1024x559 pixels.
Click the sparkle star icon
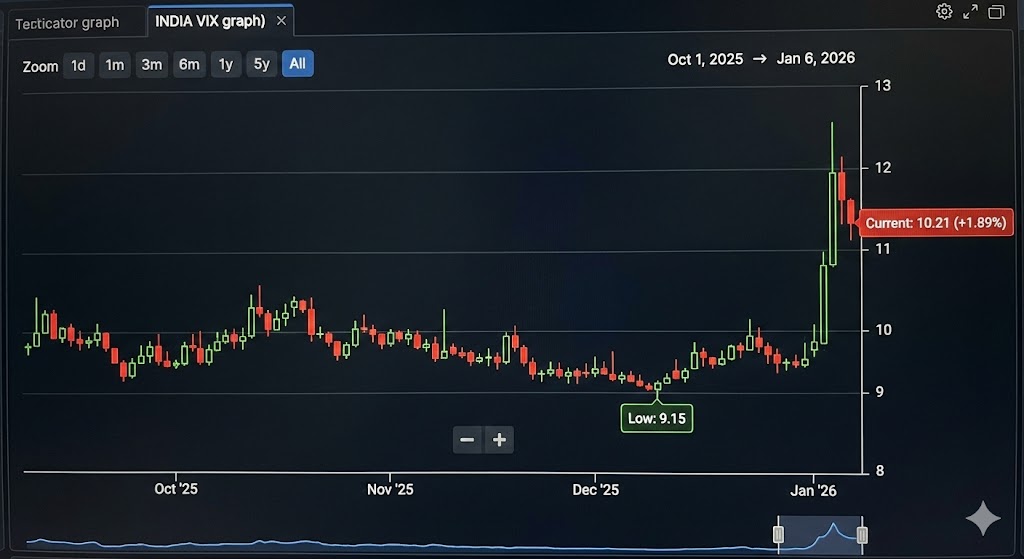click(x=983, y=518)
